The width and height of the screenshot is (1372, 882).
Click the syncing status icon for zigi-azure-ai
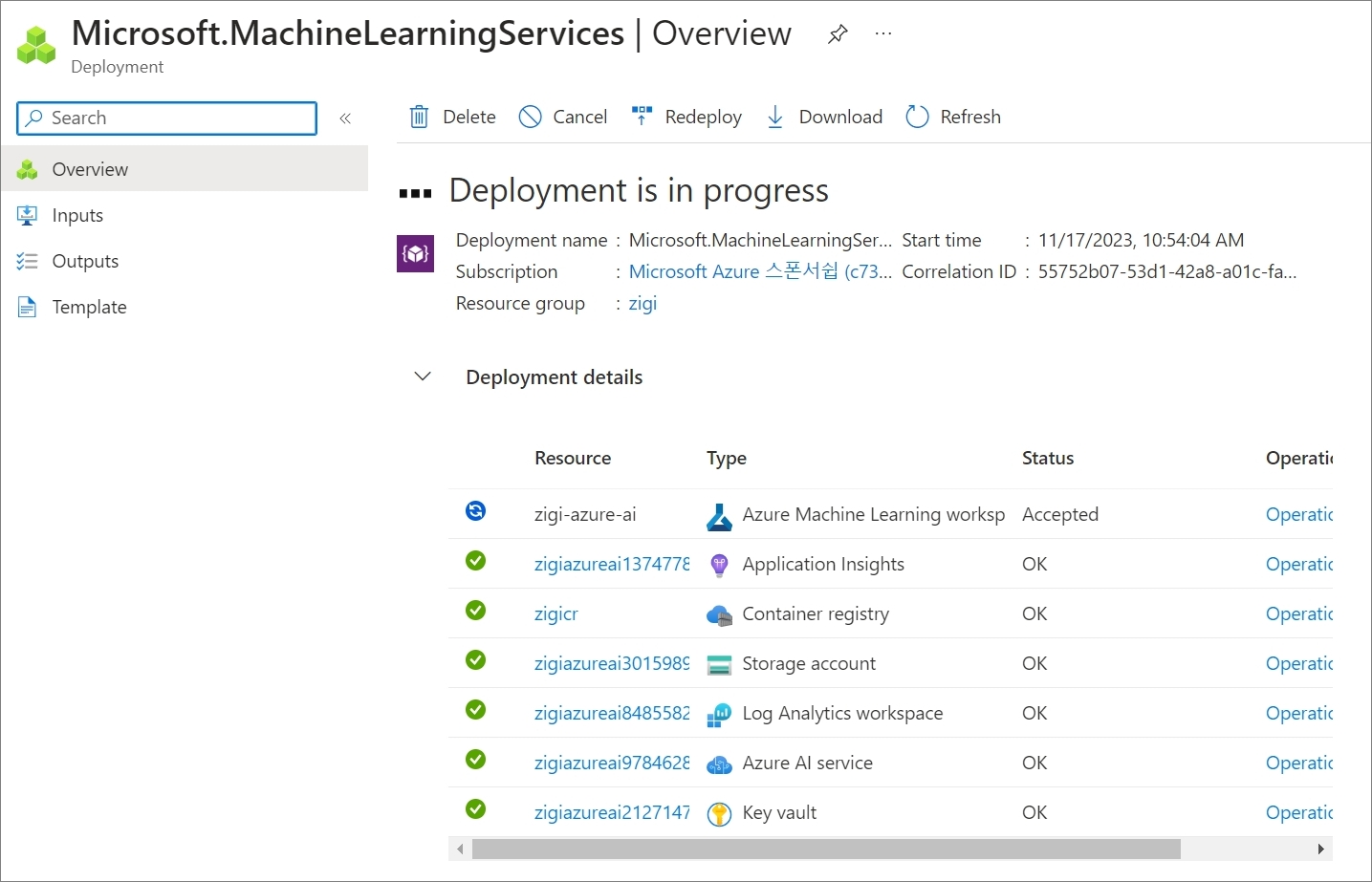click(475, 510)
